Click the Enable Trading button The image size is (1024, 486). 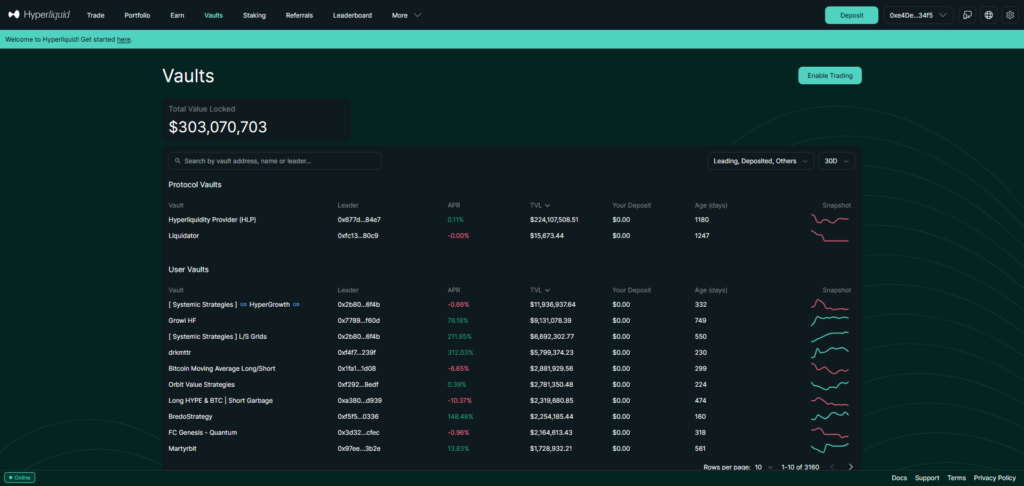click(829, 76)
